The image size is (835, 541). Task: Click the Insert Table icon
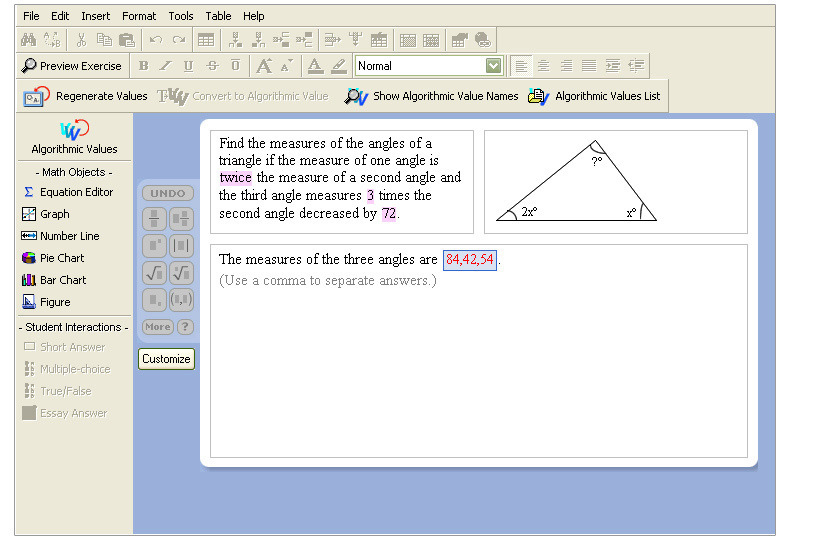206,39
